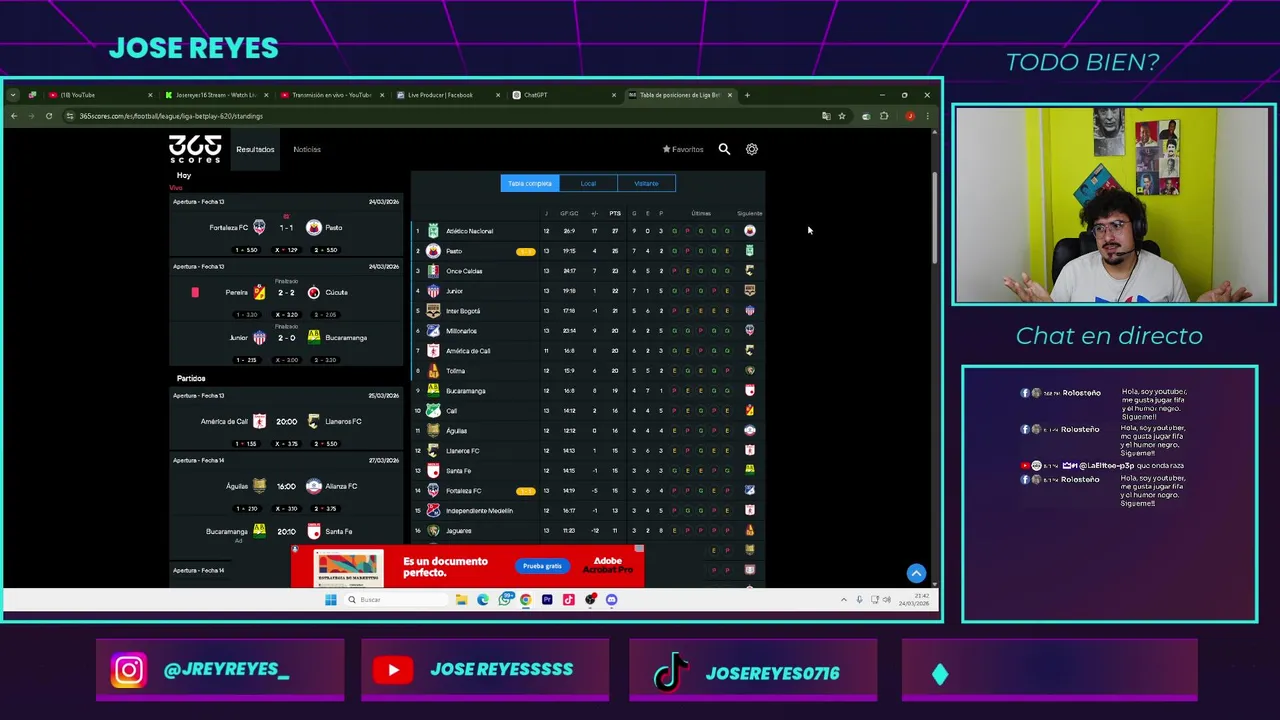Bookmark this page with the star icon
This screenshot has width=1280, height=720.
click(x=841, y=116)
